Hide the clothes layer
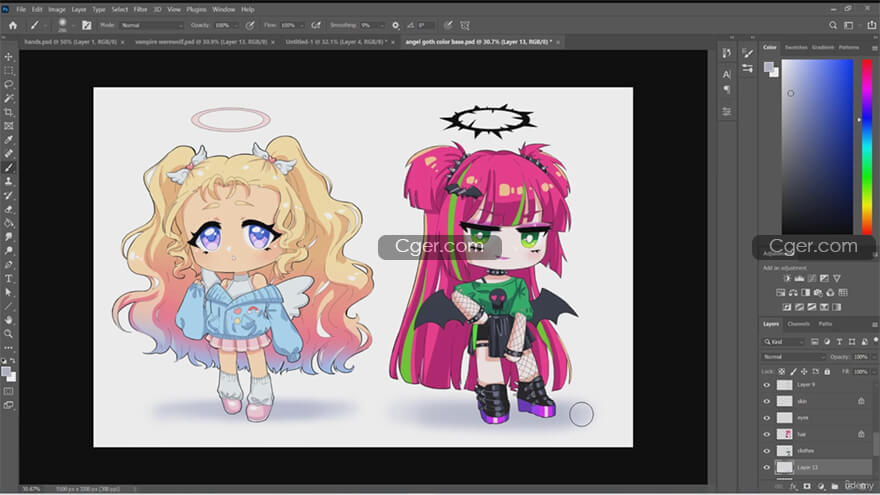The height and width of the screenshot is (495, 880). (767, 451)
